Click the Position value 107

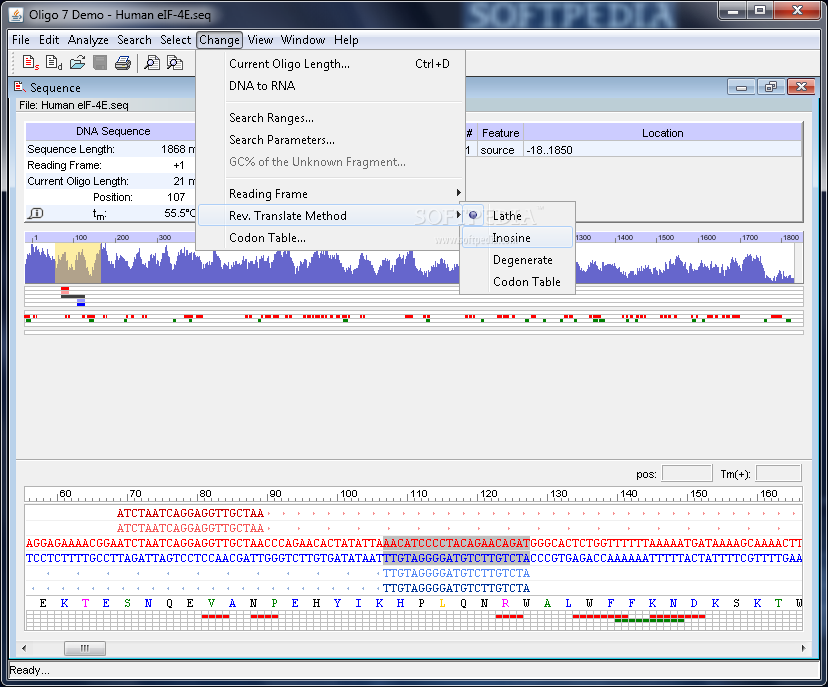pos(176,197)
